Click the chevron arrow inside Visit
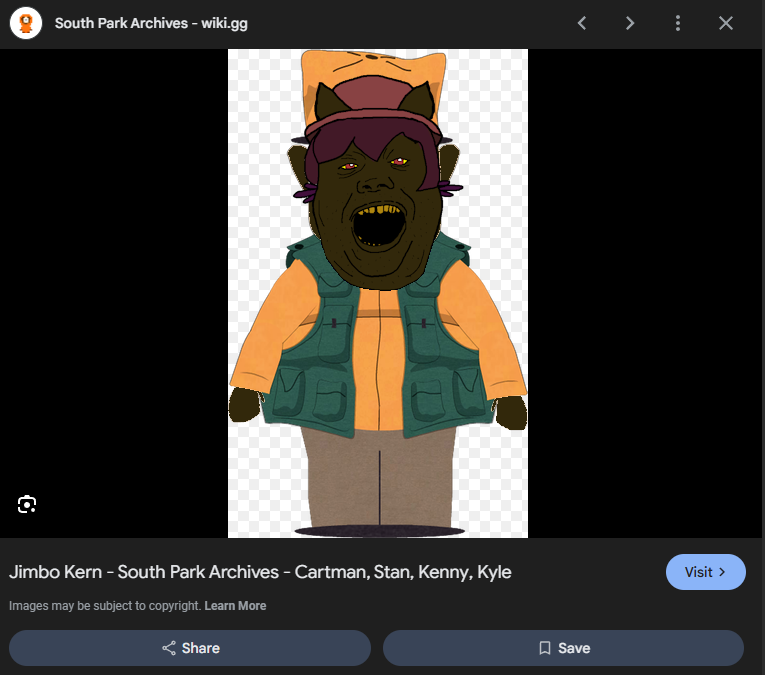 coord(722,572)
